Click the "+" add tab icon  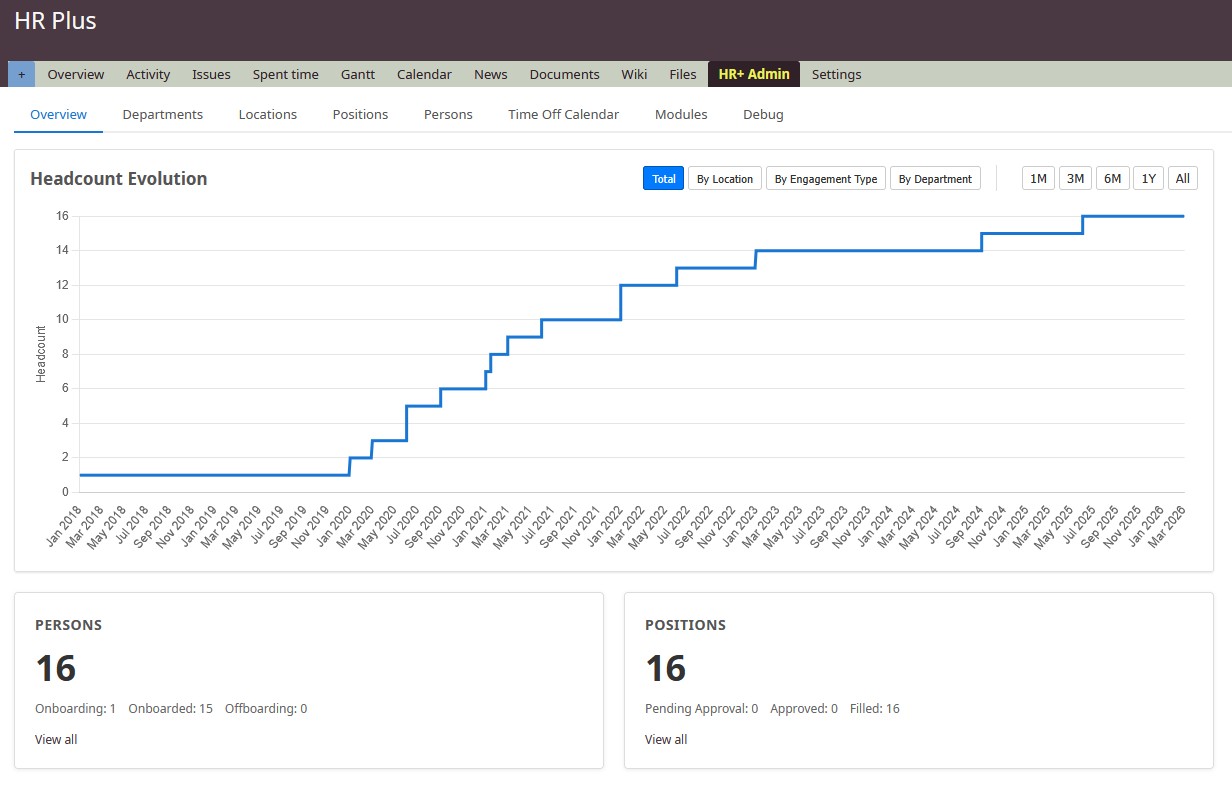coord(21,74)
